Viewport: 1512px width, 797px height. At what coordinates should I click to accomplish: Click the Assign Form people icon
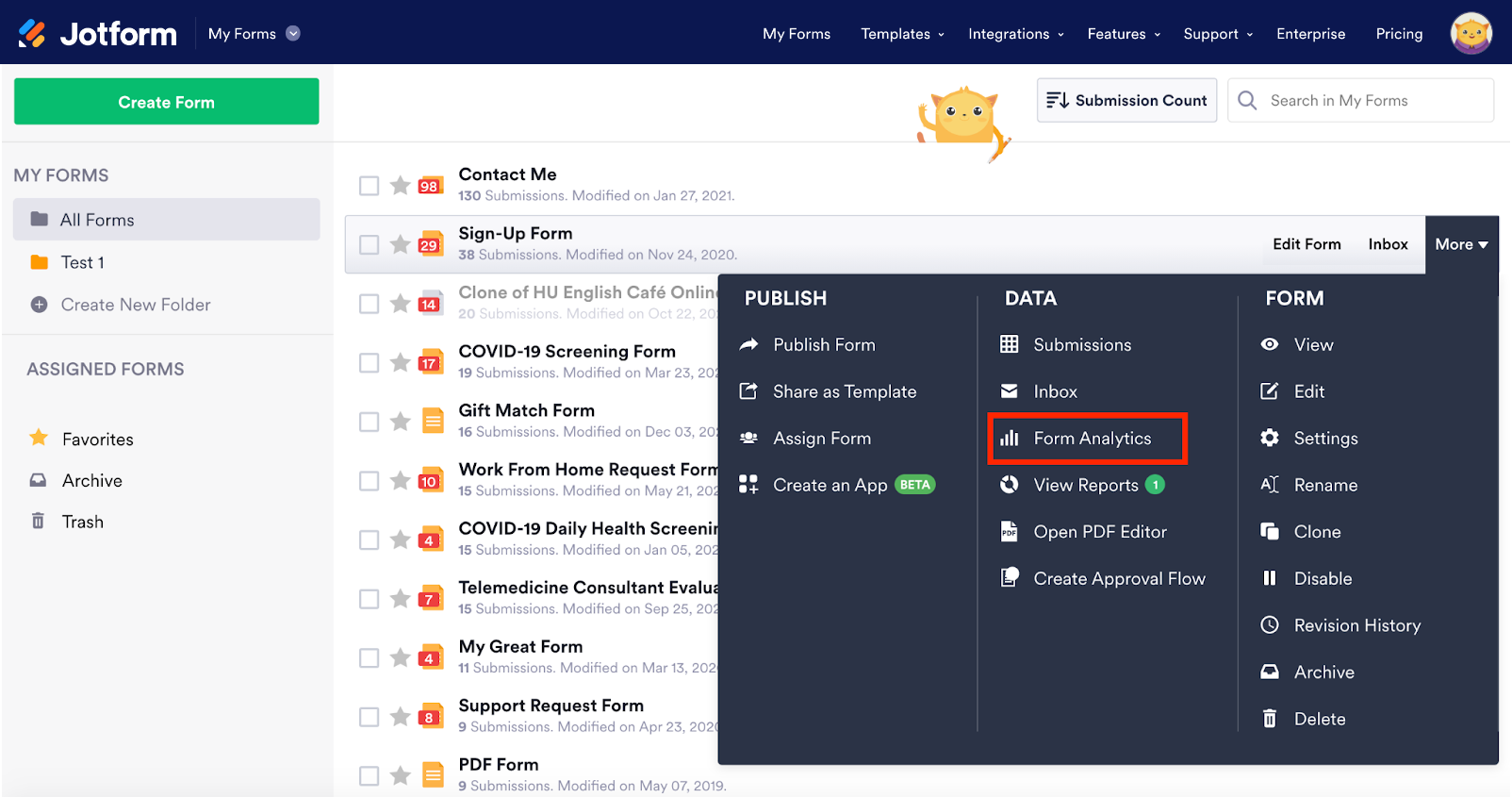click(748, 438)
